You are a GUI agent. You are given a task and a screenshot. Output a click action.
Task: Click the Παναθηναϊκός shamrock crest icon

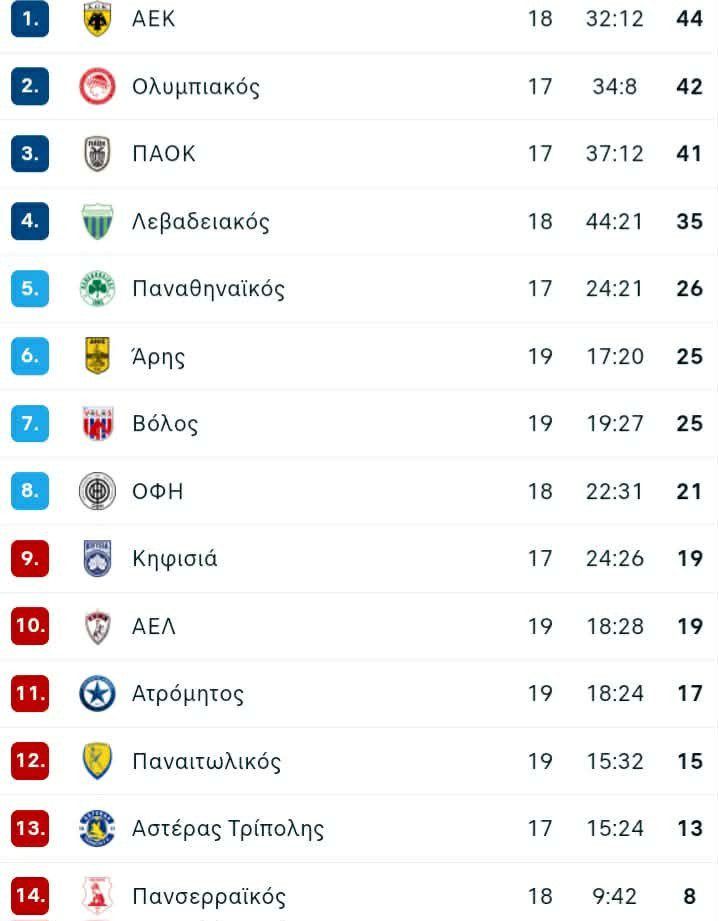pyautogui.click(x=97, y=289)
